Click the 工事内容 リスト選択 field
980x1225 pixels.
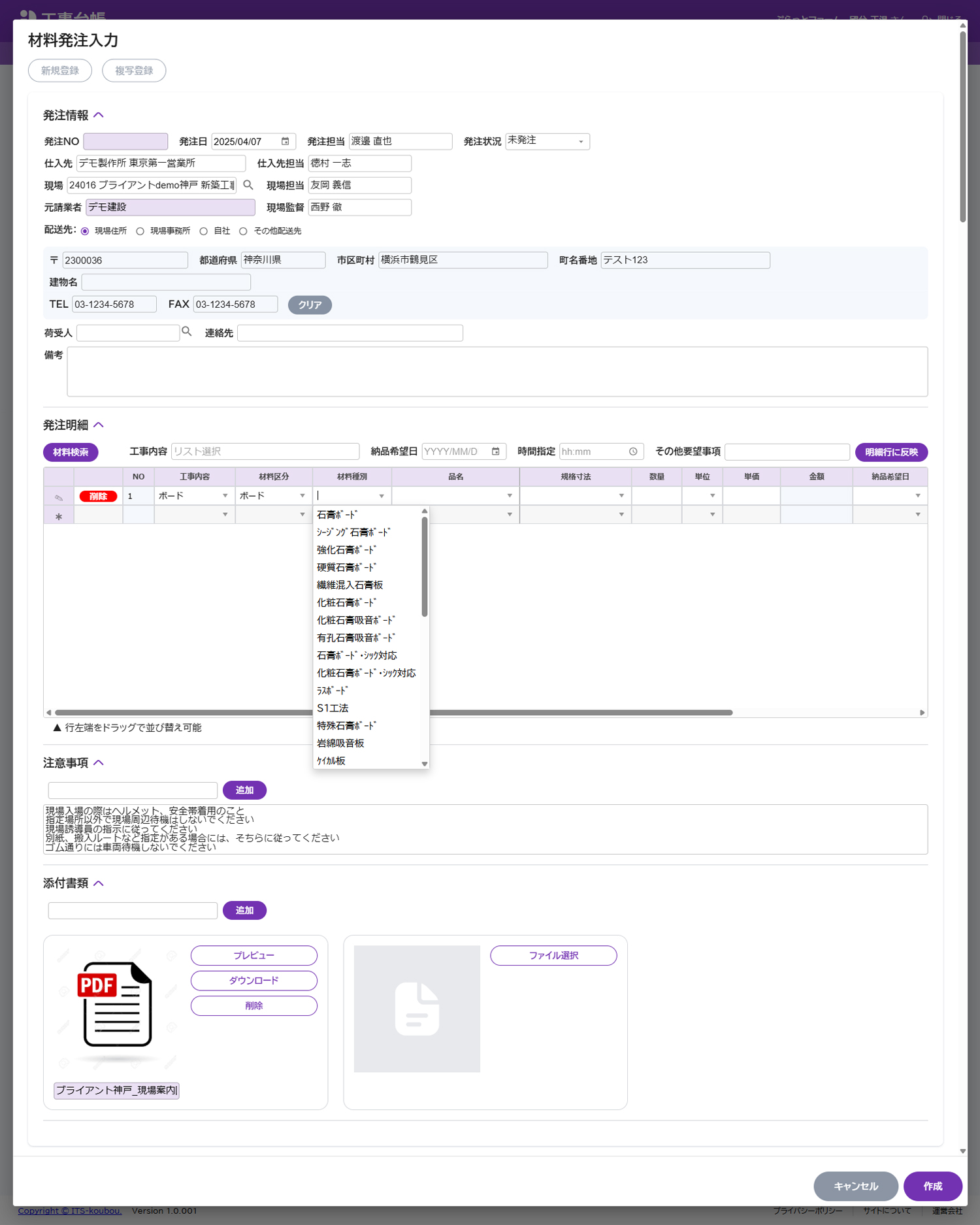265,451
